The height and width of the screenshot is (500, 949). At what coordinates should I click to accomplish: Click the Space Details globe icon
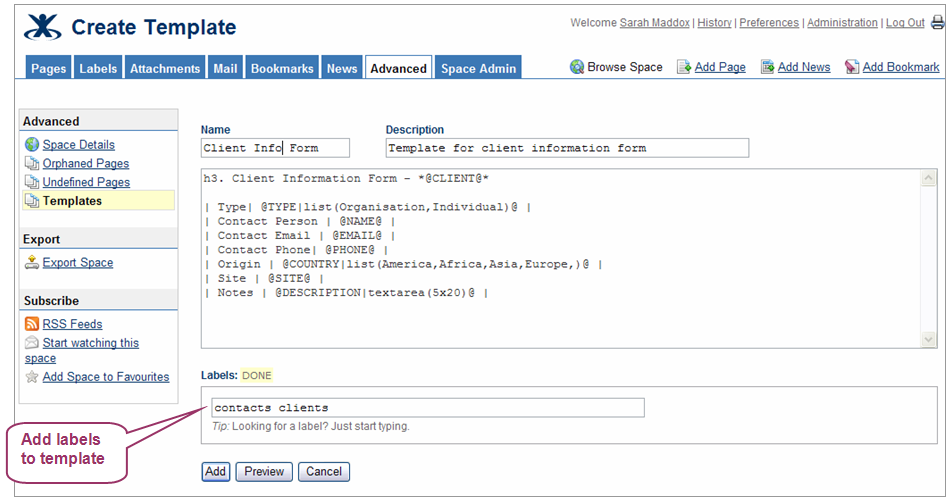(32, 144)
